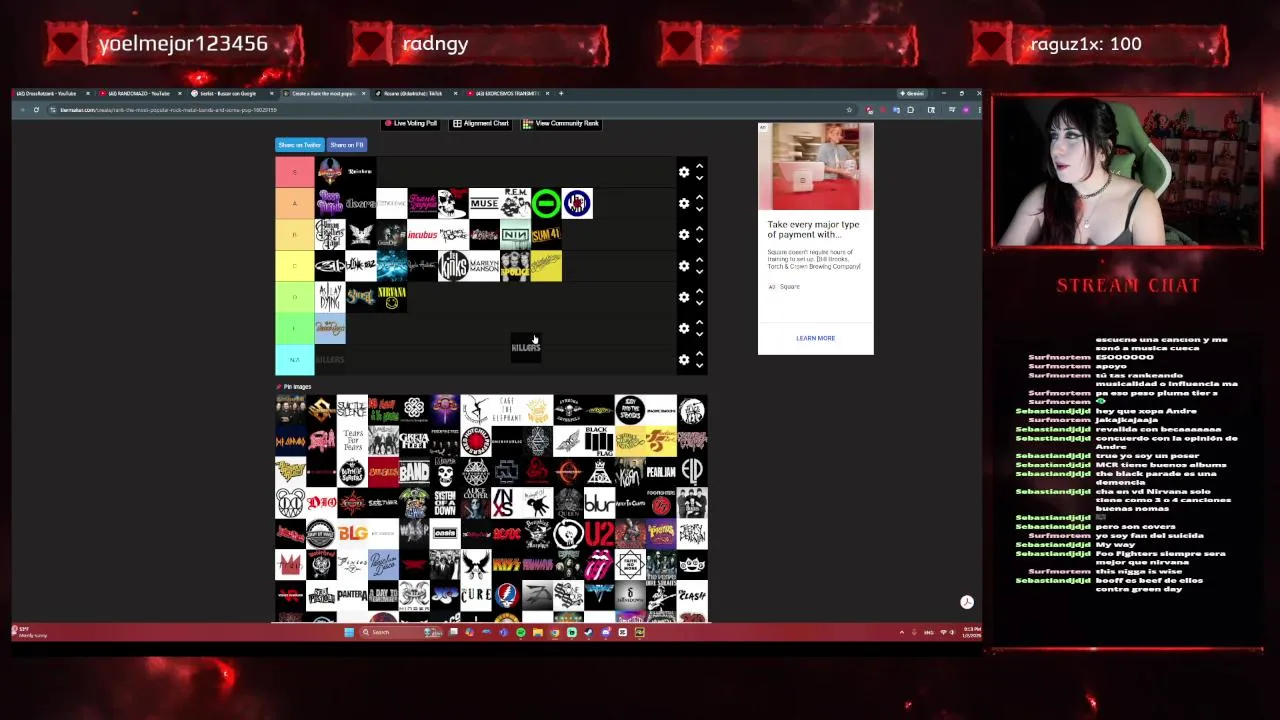The image size is (1280, 720).
Task: Switch to the EXORCISMOS YouTube tab
Action: pyautogui.click(x=508, y=93)
